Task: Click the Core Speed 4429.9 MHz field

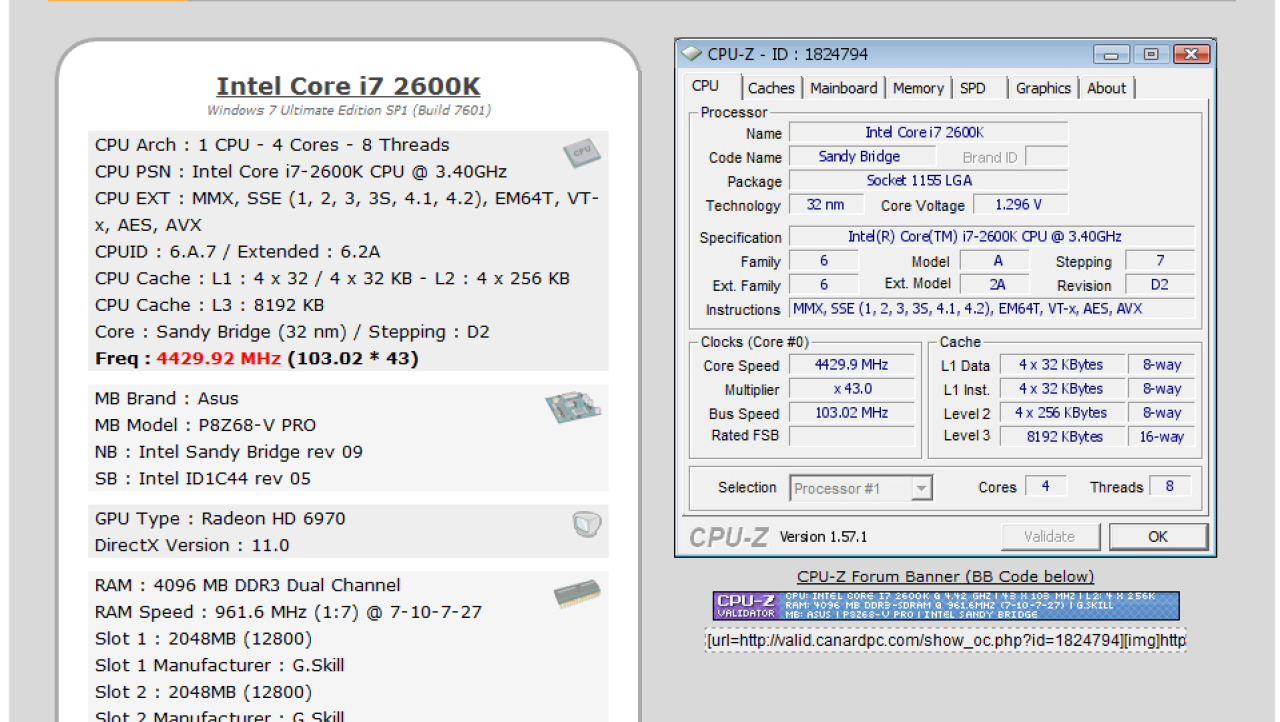Action: click(x=851, y=365)
